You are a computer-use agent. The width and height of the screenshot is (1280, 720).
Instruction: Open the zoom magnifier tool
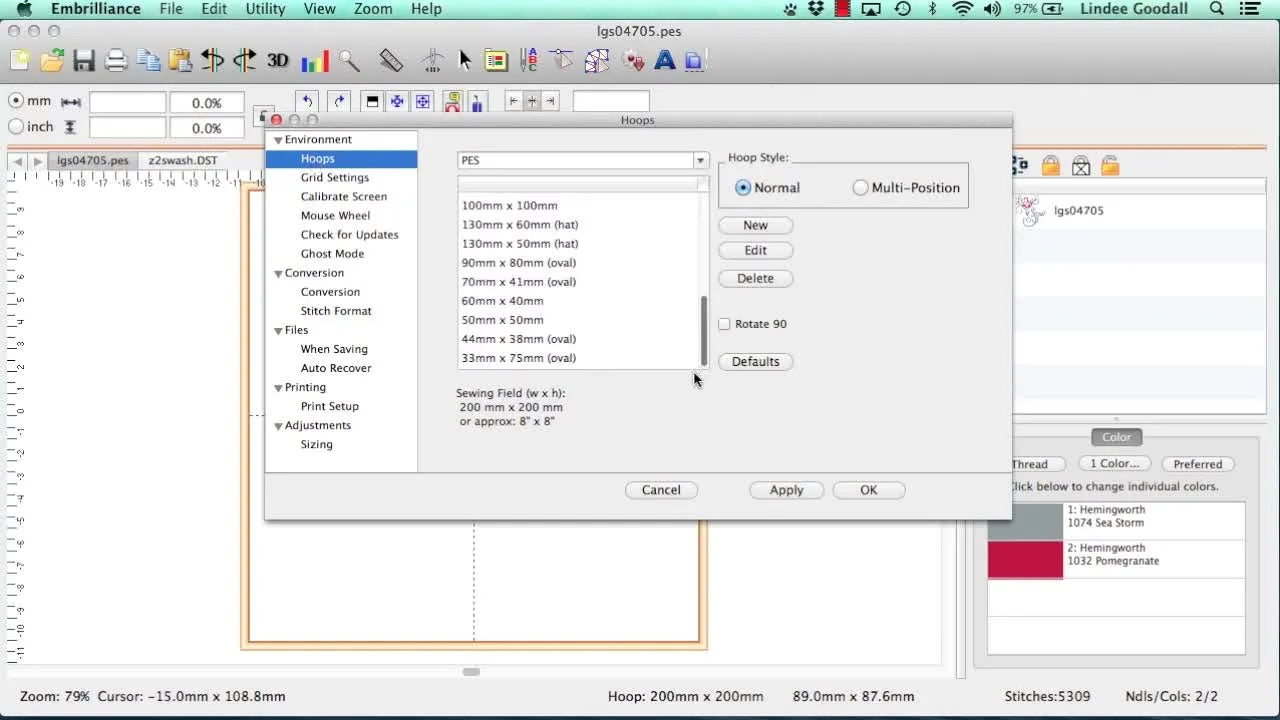point(349,60)
